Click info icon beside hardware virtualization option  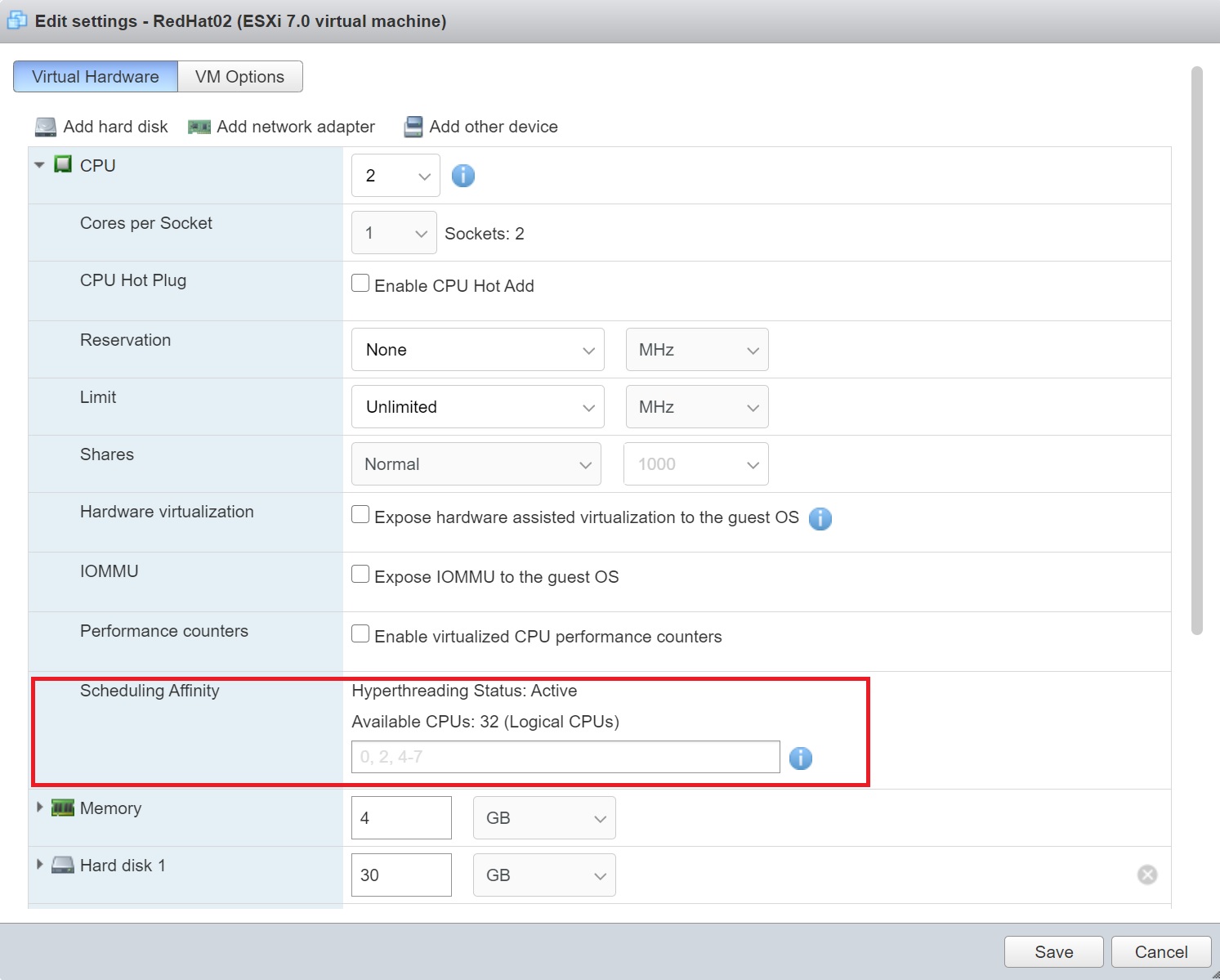(x=820, y=519)
